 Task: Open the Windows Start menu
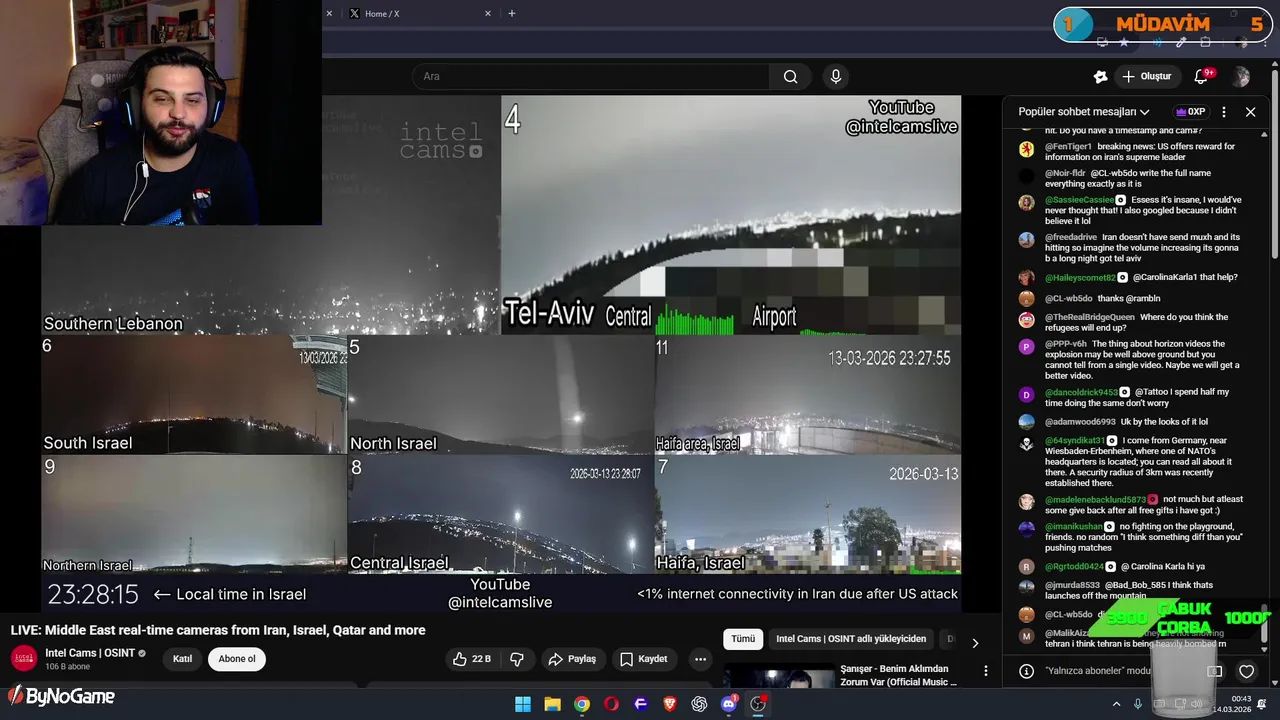pos(523,704)
